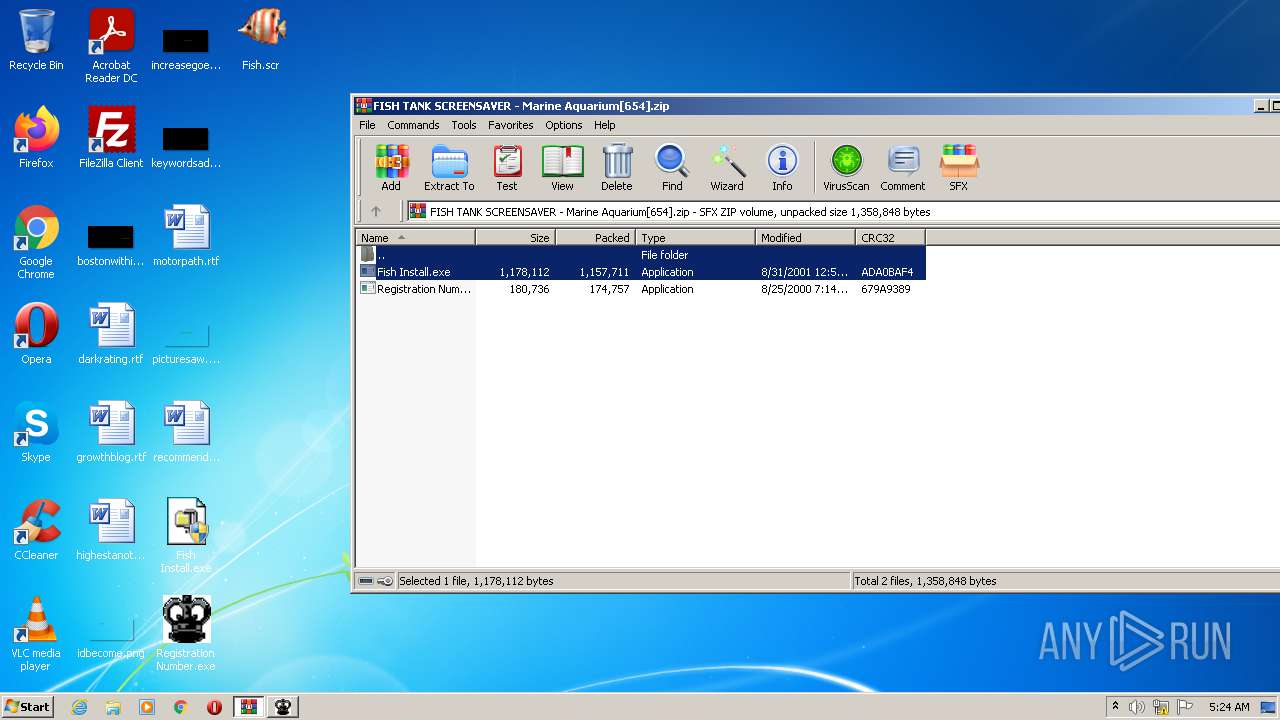Image resolution: width=1280 pixels, height=720 pixels.
Task: Sort files by Size column header
Action: (x=516, y=237)
